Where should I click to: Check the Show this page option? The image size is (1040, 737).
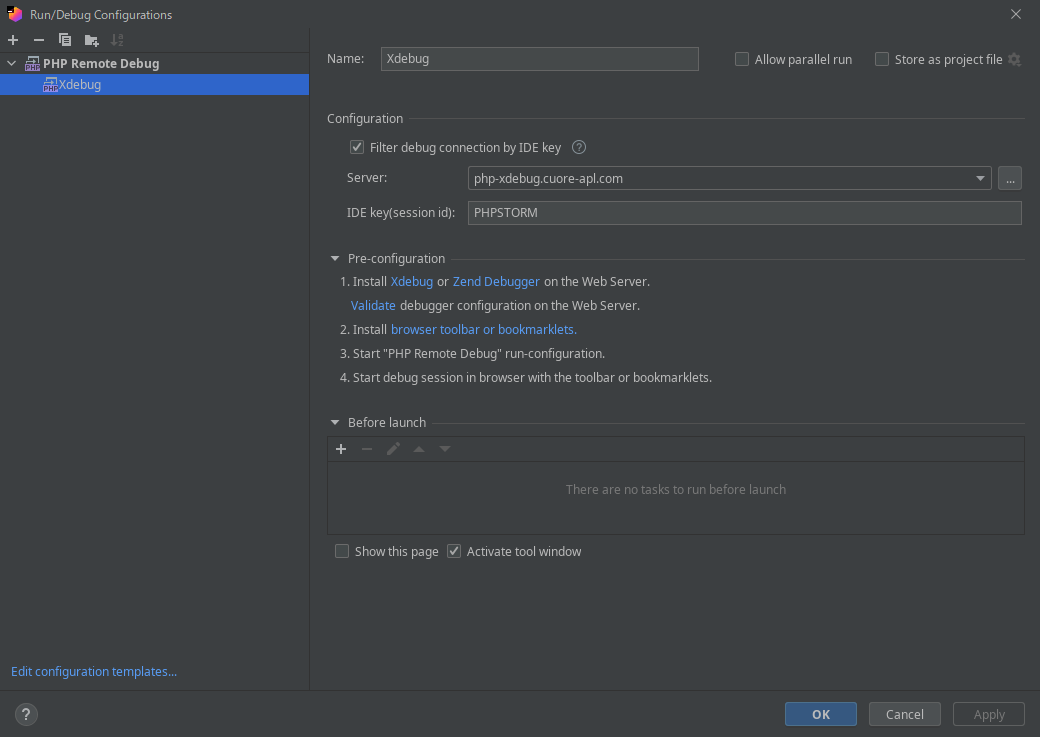342,551
